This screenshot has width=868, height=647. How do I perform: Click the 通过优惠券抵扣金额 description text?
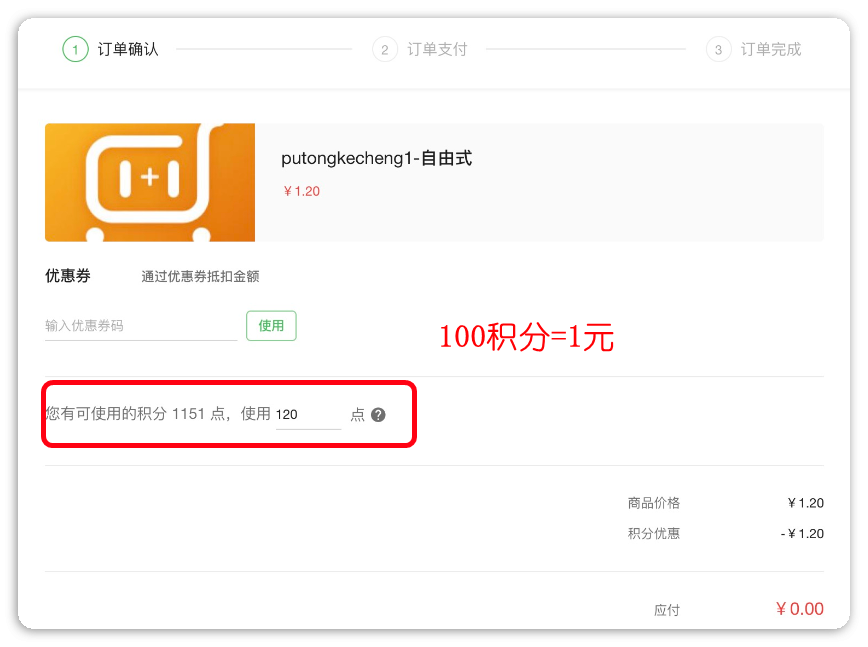click(200, 277)
